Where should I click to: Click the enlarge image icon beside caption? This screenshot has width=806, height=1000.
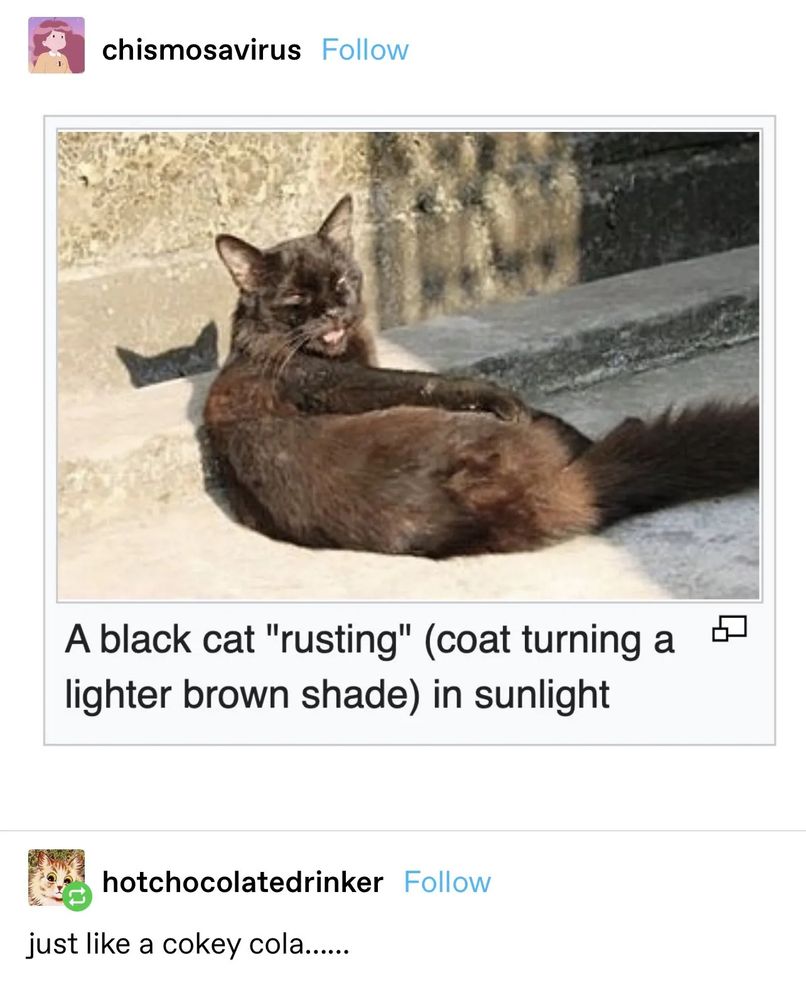pyautogui.click(x=729, y=628)
